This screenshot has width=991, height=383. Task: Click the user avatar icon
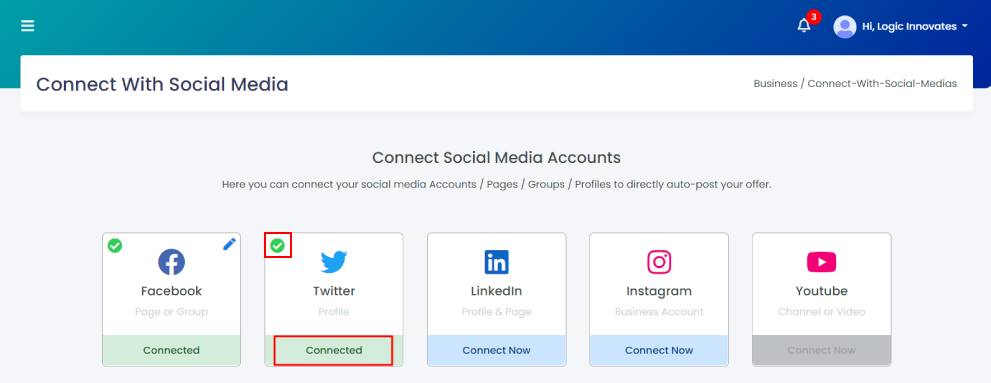tap(844, 27)
